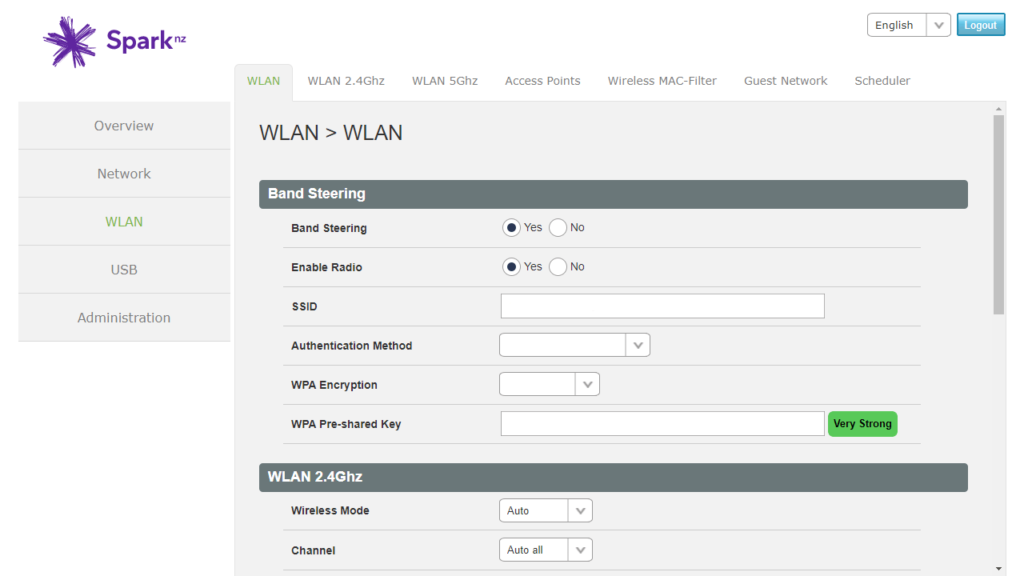Open the Access Points tab
The height and width of the screenshot is (576, 1024).
[x=542, y=80]
